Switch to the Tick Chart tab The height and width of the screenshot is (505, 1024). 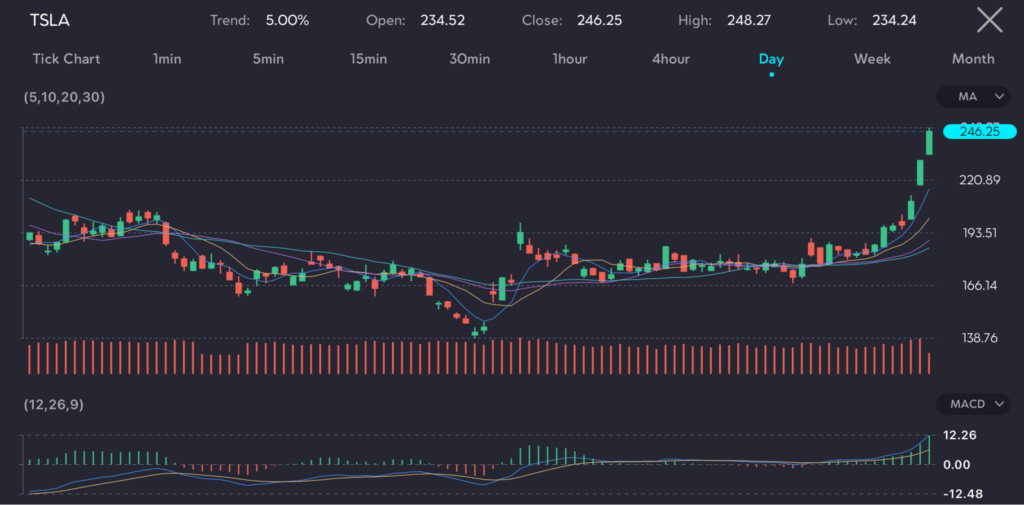(x=67, y=59)
